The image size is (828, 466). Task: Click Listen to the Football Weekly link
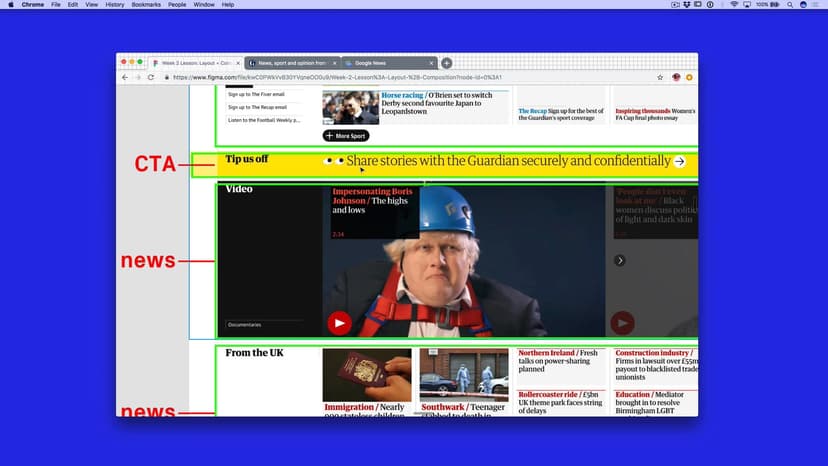[x=263, y=120]
